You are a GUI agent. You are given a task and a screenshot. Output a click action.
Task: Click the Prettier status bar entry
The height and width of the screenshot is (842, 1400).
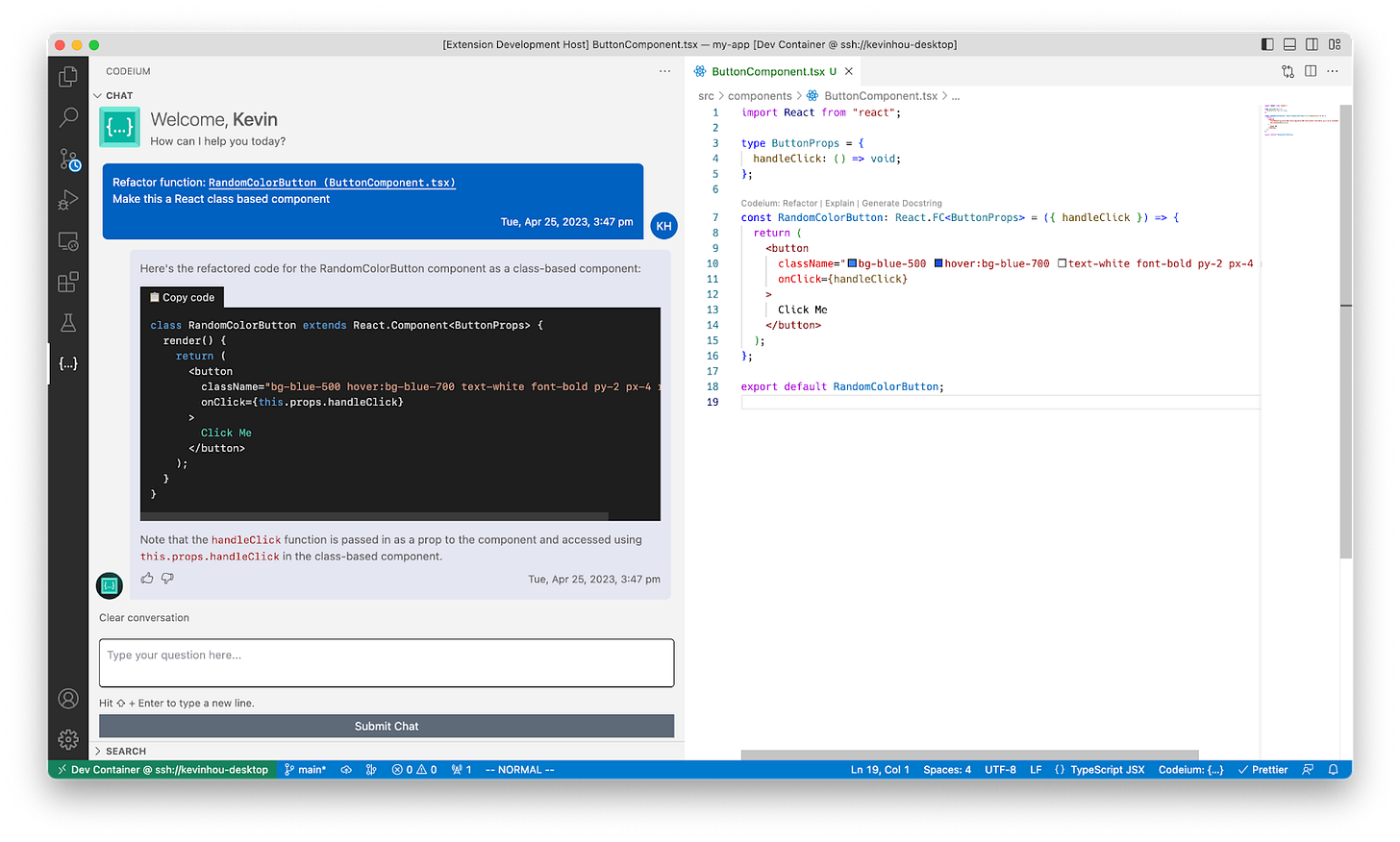coord(1262,770)
